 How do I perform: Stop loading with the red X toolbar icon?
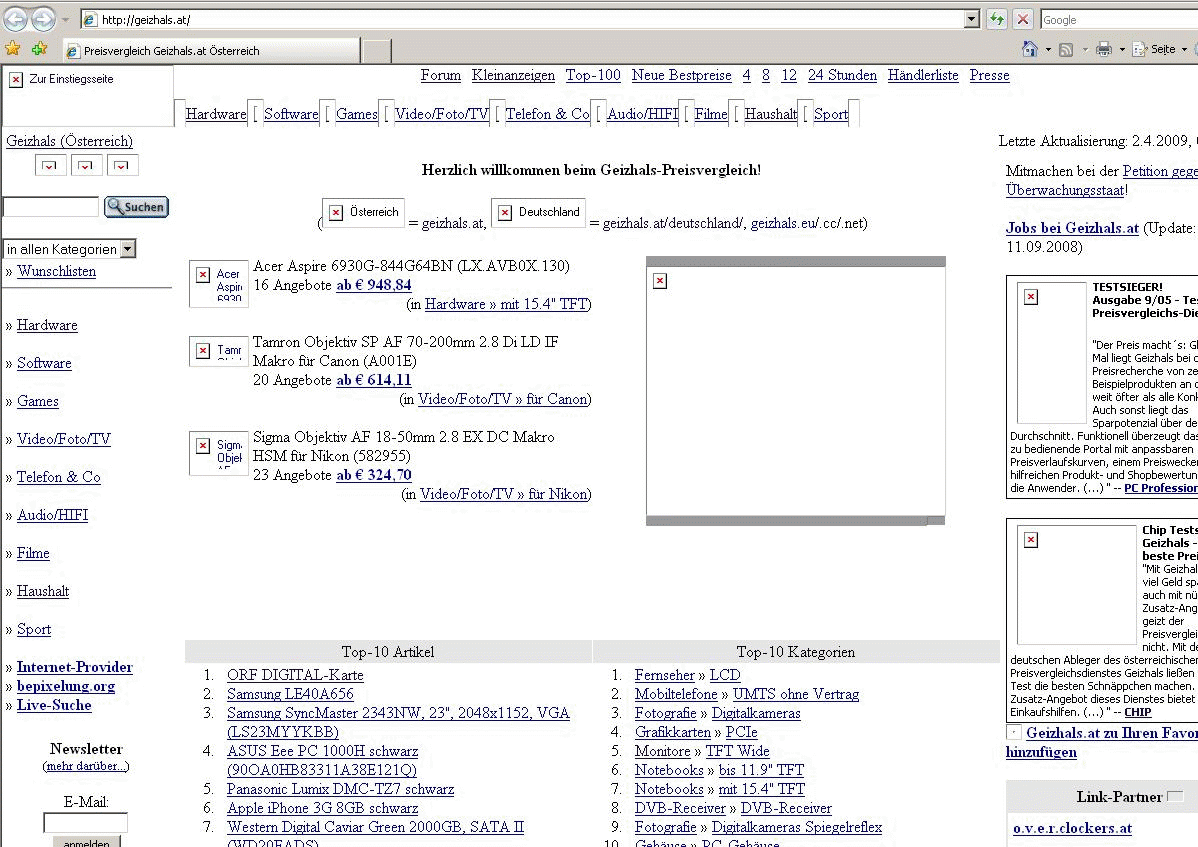[x=1023, y=19]
